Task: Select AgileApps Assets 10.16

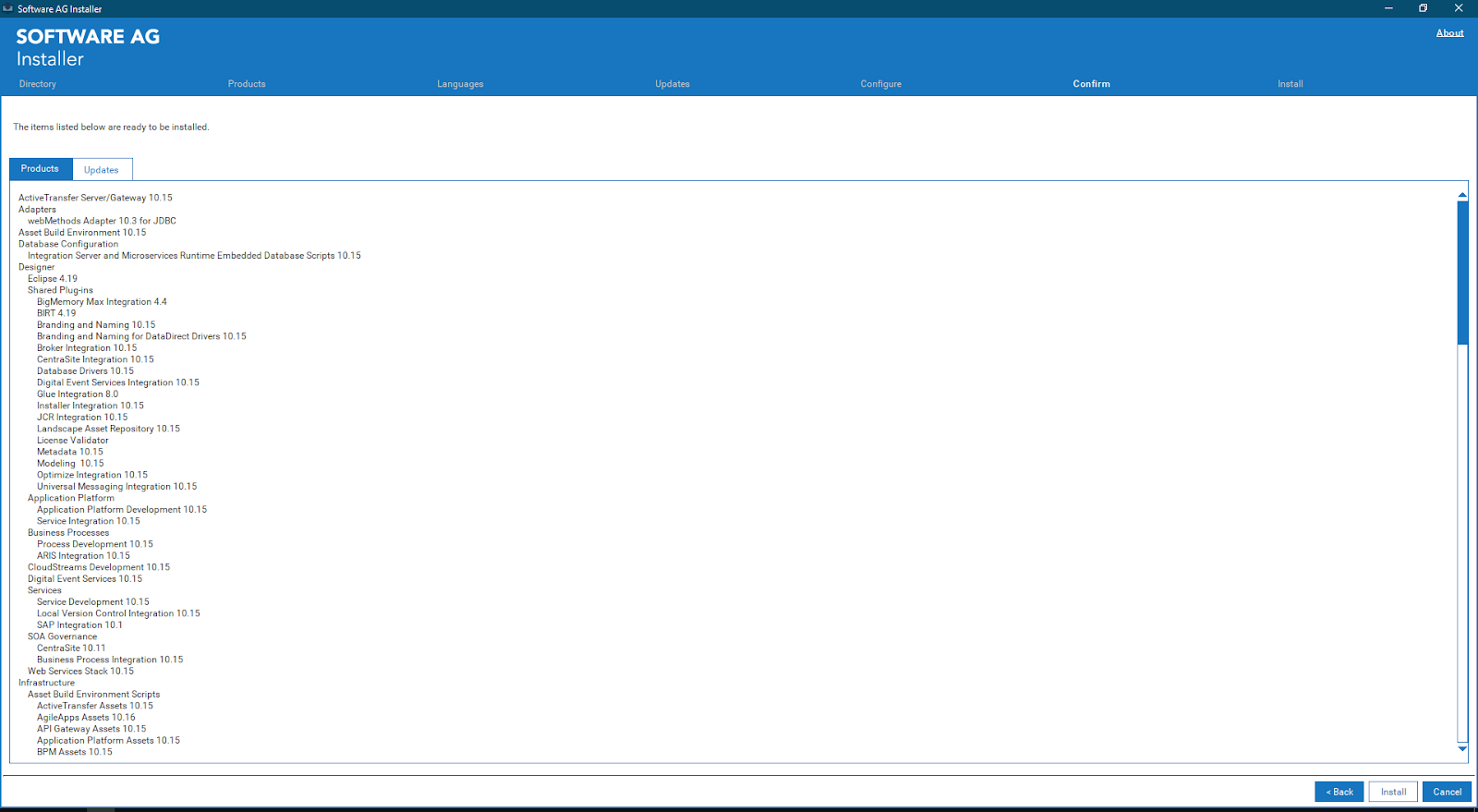Action: click(x=86, y=718)
